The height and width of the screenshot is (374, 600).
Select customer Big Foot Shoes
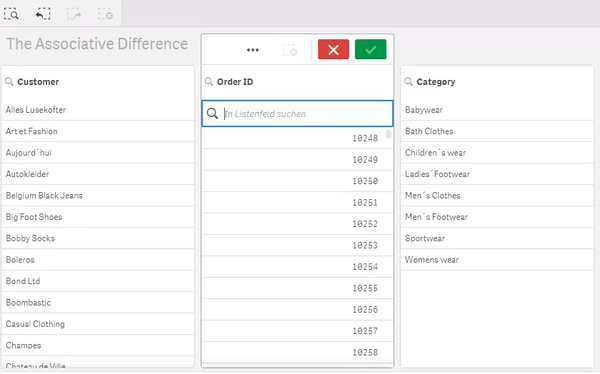(98, 217)
